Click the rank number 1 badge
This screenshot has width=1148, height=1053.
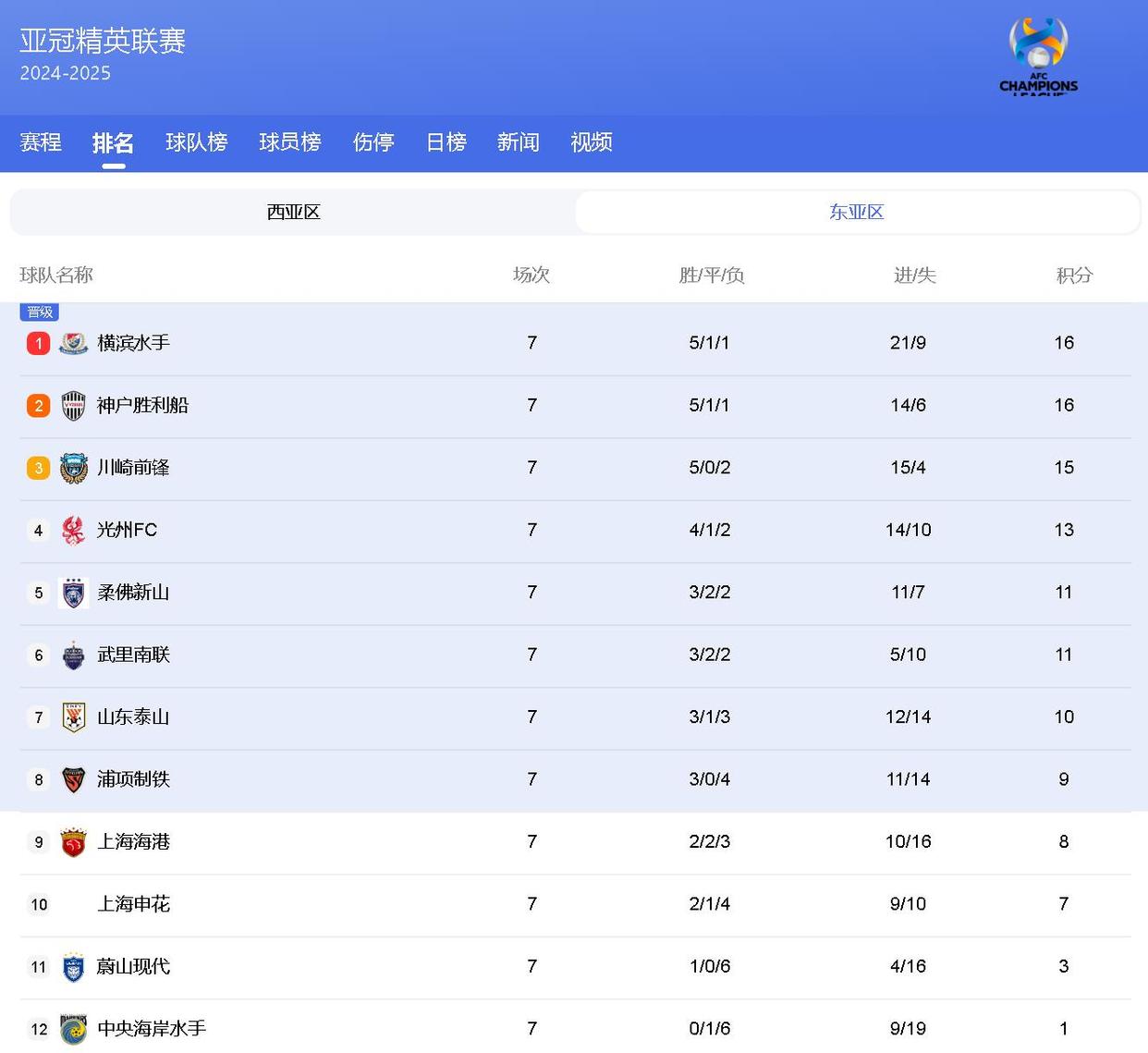click(38, 342)
